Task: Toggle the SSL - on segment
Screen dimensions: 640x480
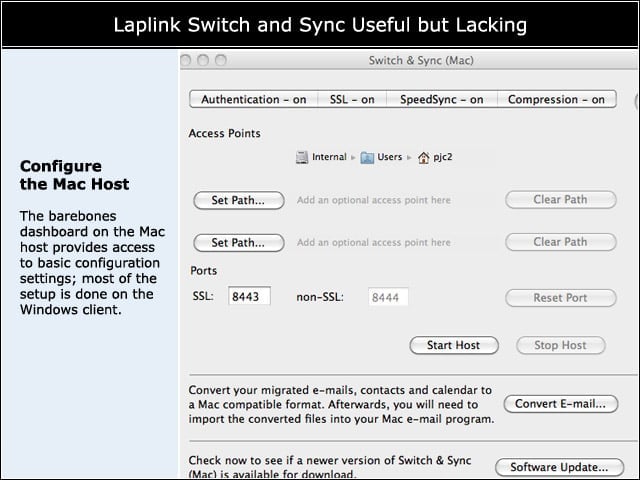Action: (352, 99)
